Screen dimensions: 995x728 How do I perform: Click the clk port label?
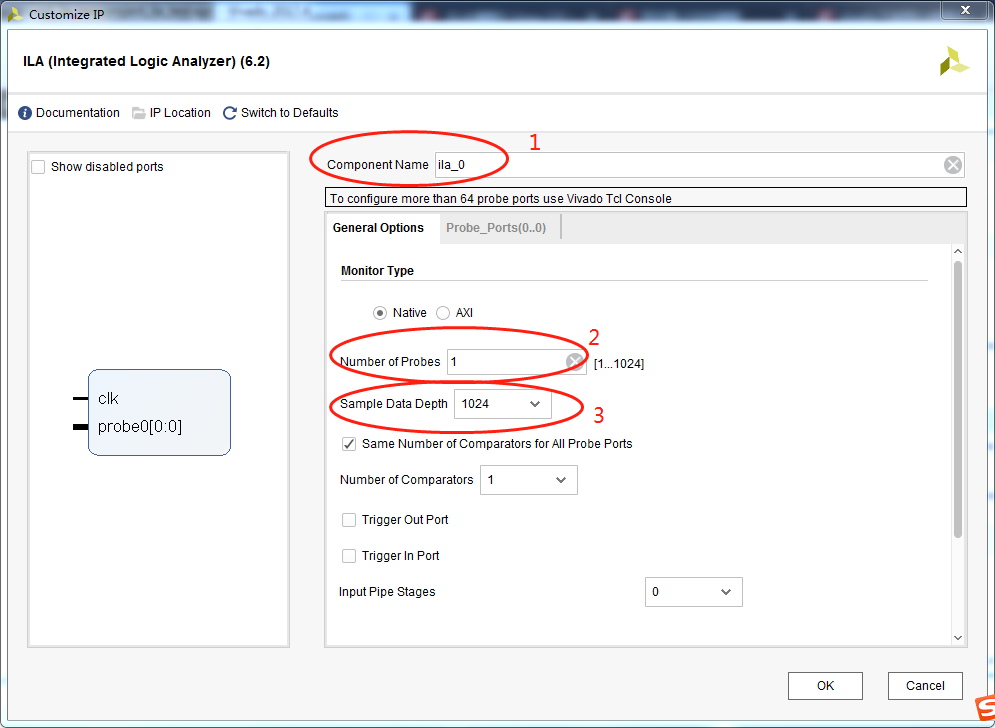[x=109, y=399]
